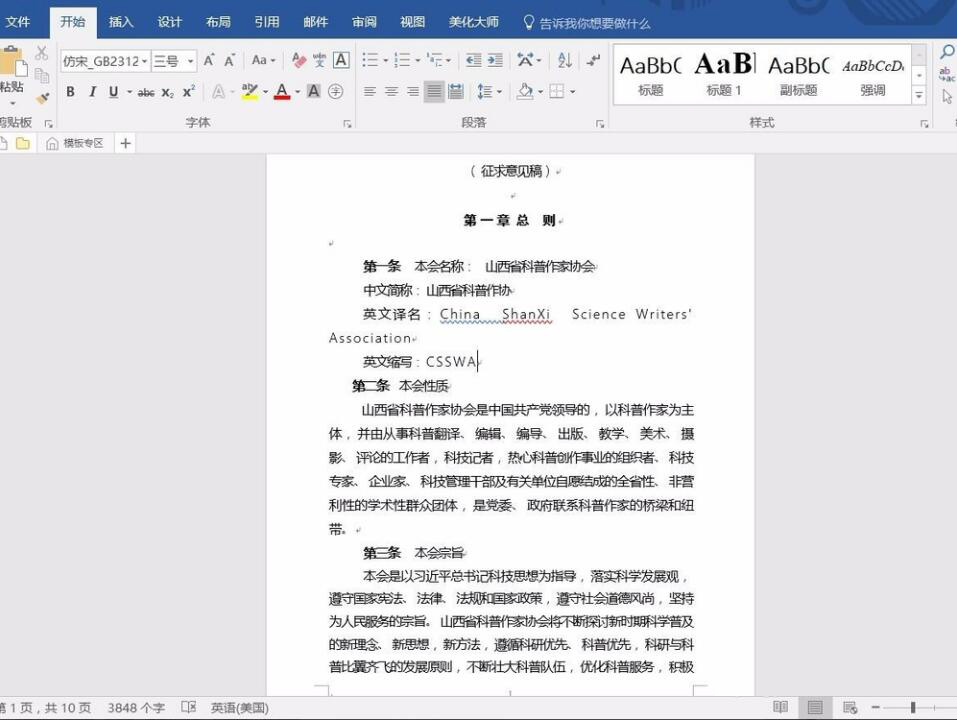
Task: Center align text
Action: point(391,92)
